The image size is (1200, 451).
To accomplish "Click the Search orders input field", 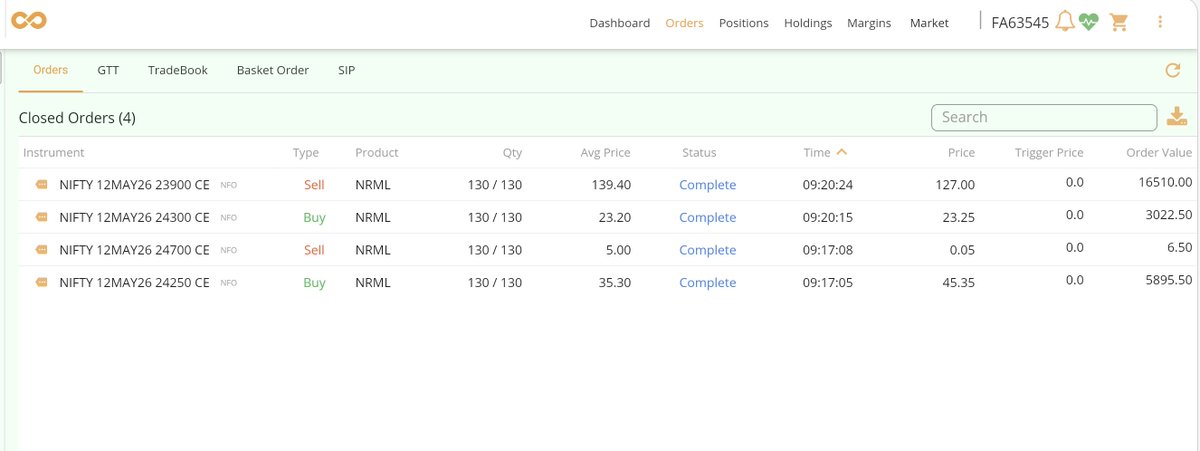I will [1044, 117].
